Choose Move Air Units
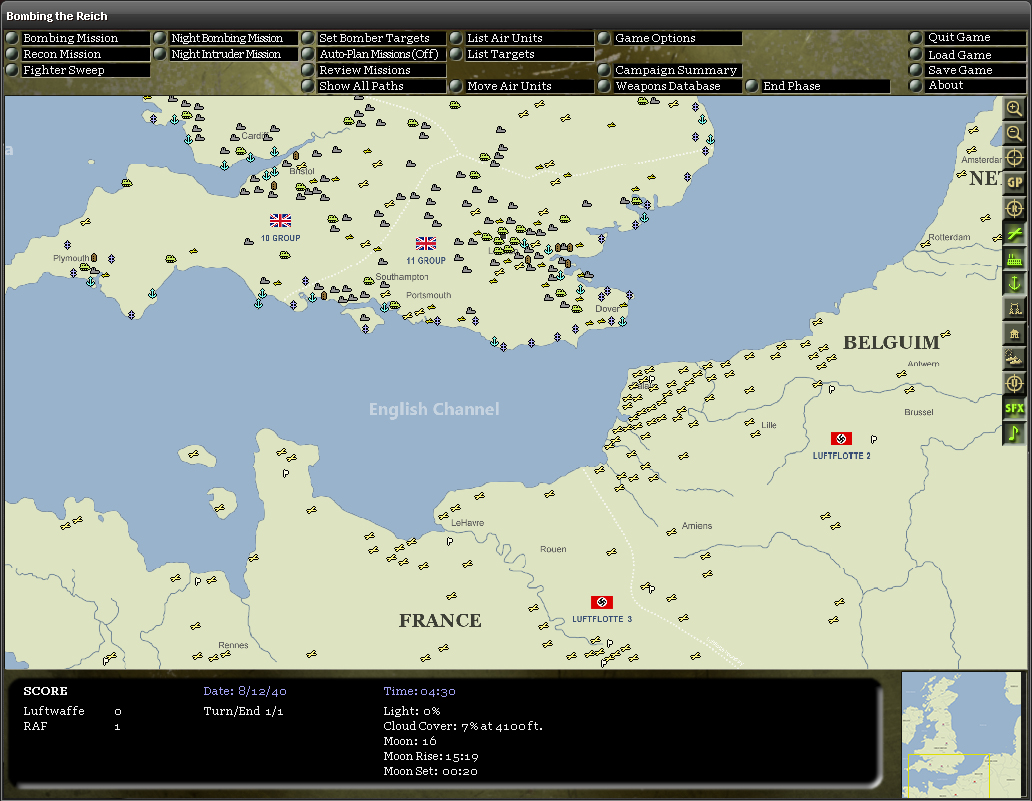Screen dimensions: 1032x801 coord(522,86)
